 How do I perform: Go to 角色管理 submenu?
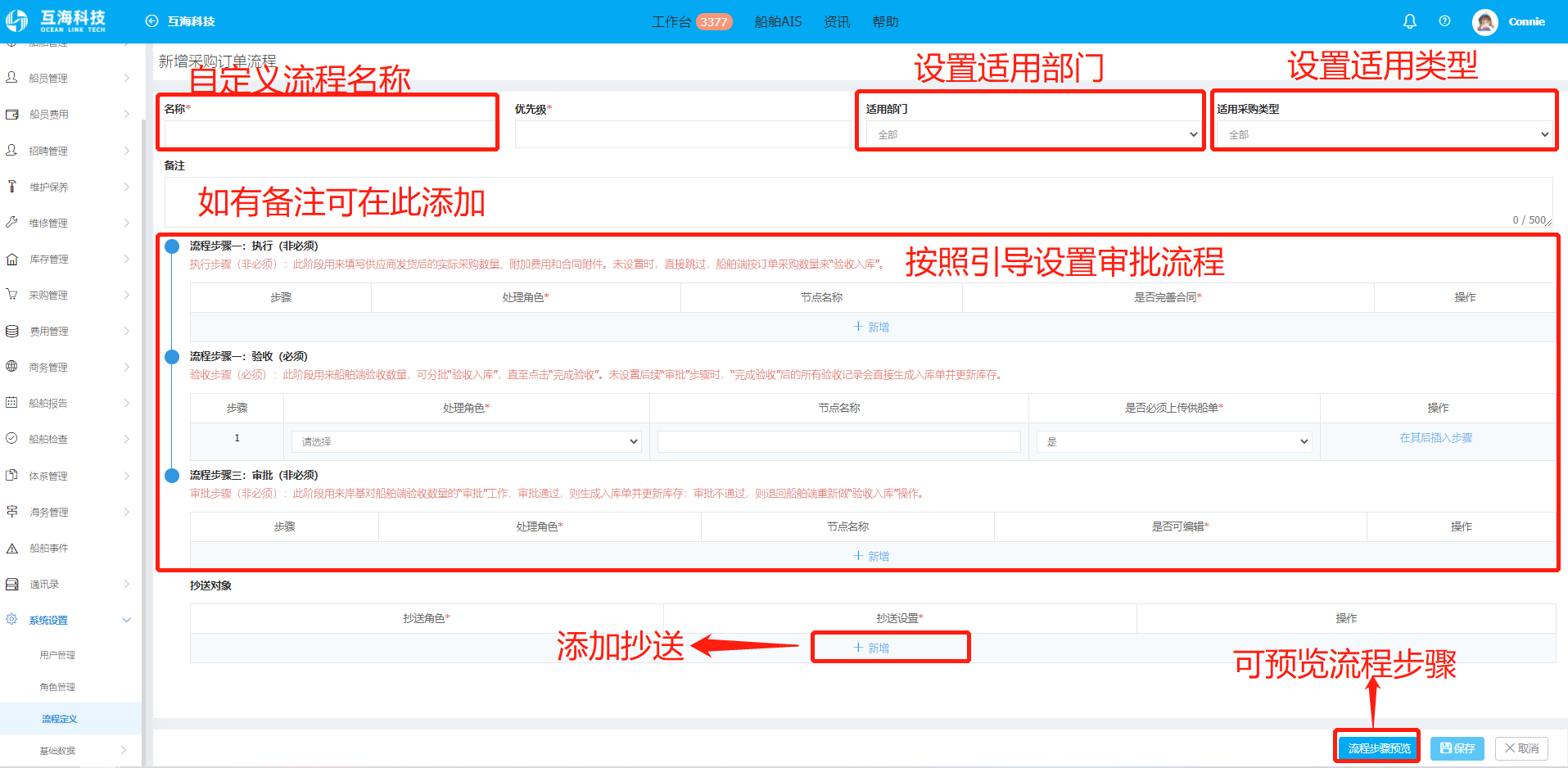pos(57,687)
